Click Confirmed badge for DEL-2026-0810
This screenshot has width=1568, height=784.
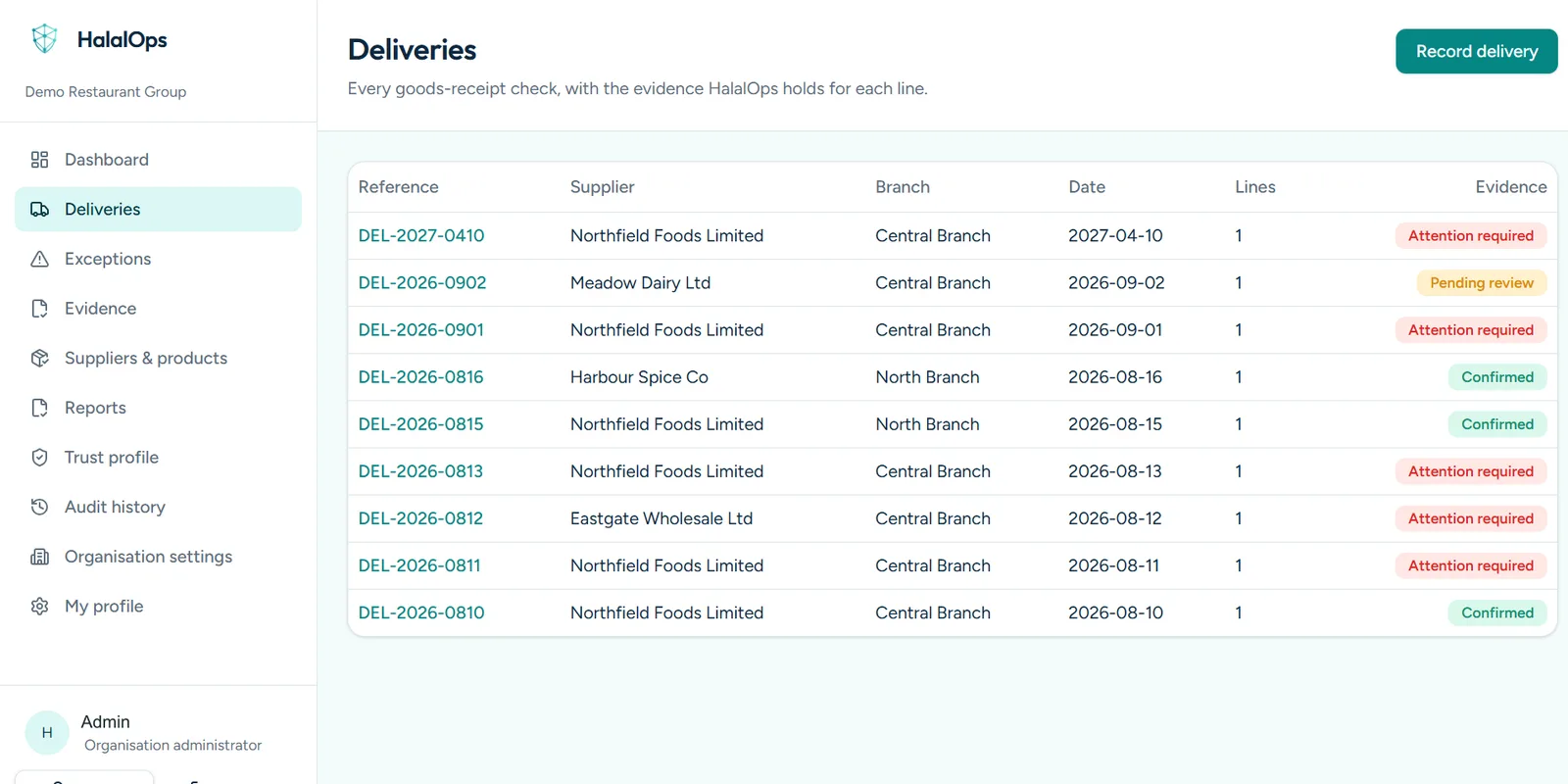click(x=1497, y=612)
